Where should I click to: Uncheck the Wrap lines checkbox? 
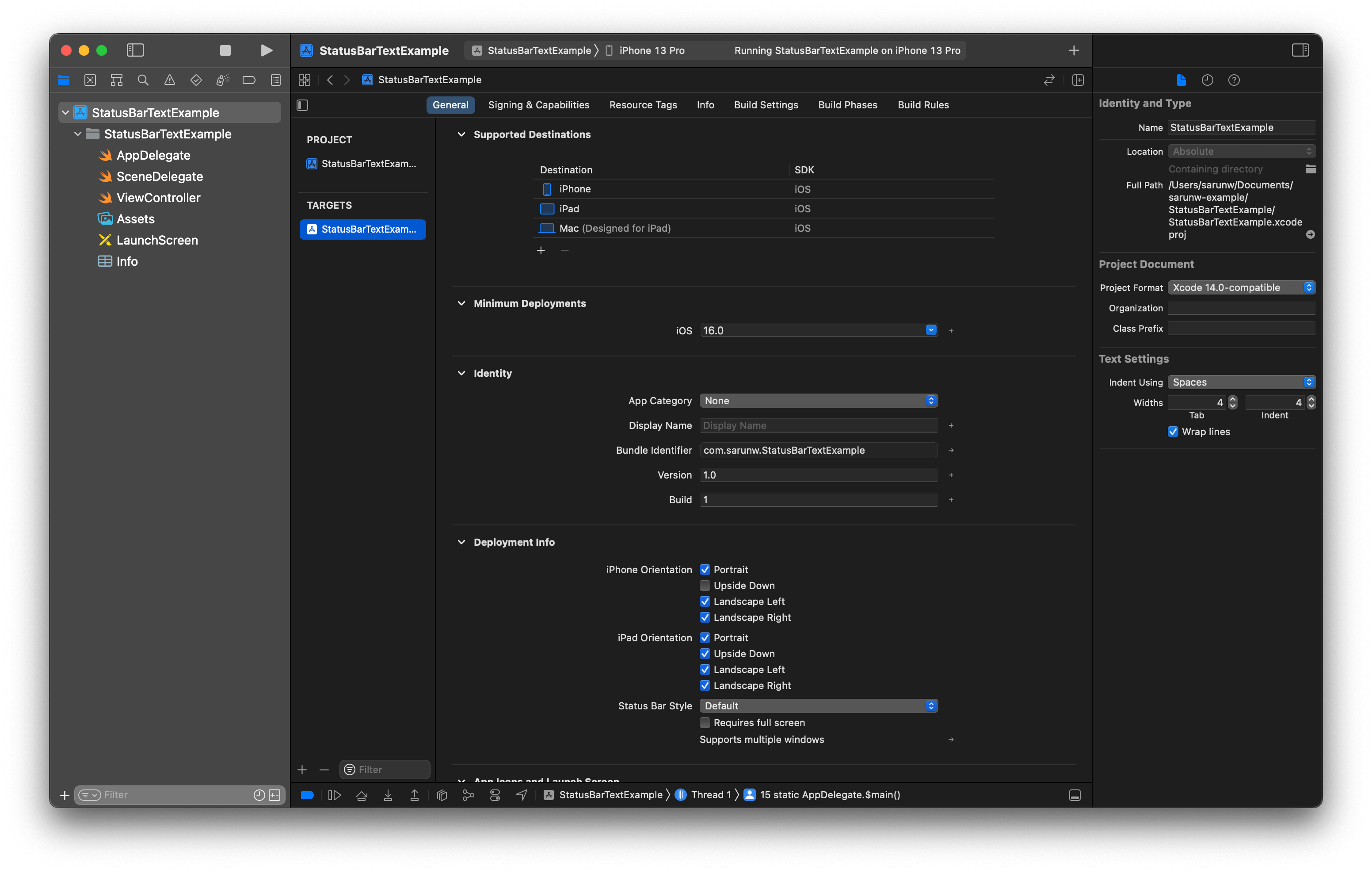(1173, 432)
